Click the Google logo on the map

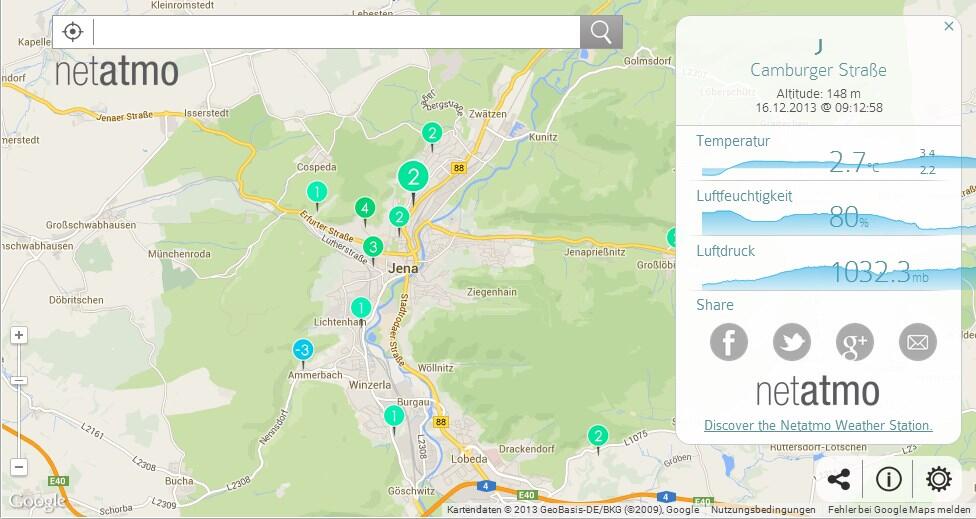pyautogui.click(x=37, y=502)
